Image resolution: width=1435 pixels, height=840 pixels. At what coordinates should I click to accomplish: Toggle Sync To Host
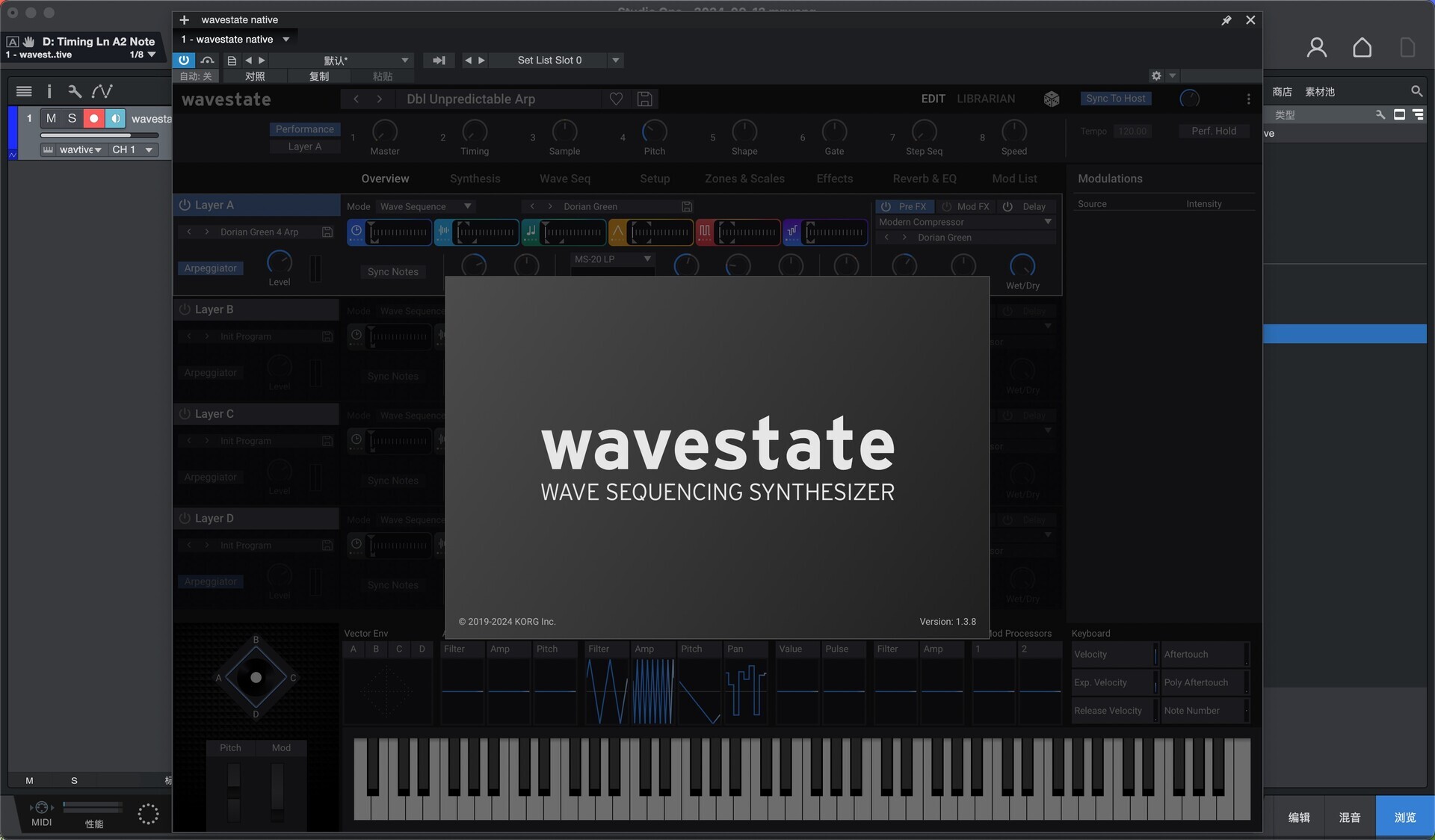pos(1115,99)
